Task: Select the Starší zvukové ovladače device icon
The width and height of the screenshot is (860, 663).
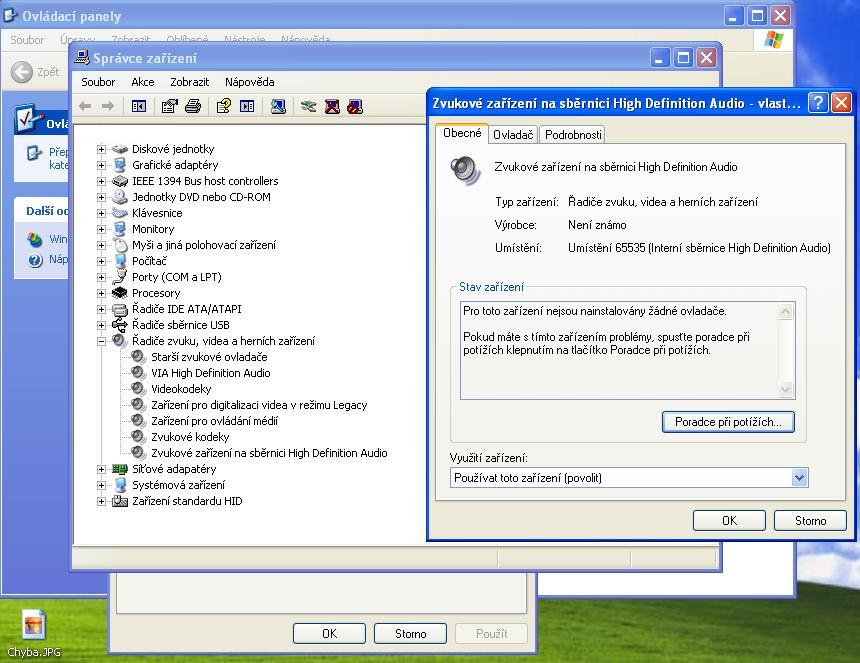Action: 138,357
